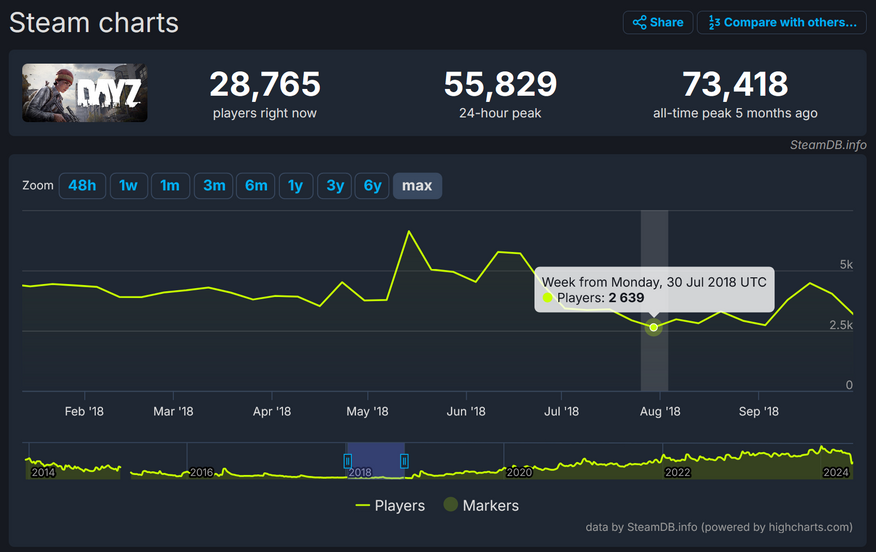
Task: Click the Jun '18 axis label
Action: pyautogui.click(x=466, y=412)
